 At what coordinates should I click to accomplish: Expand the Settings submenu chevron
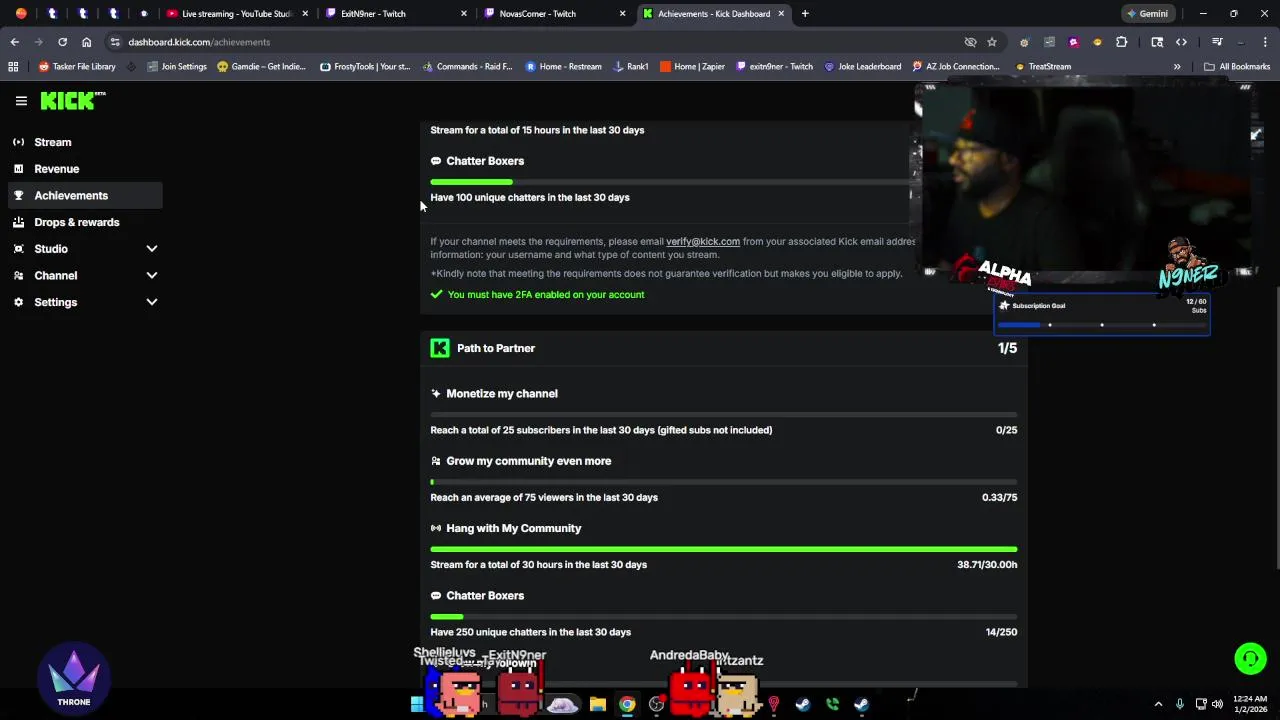(x=152, y=302)
